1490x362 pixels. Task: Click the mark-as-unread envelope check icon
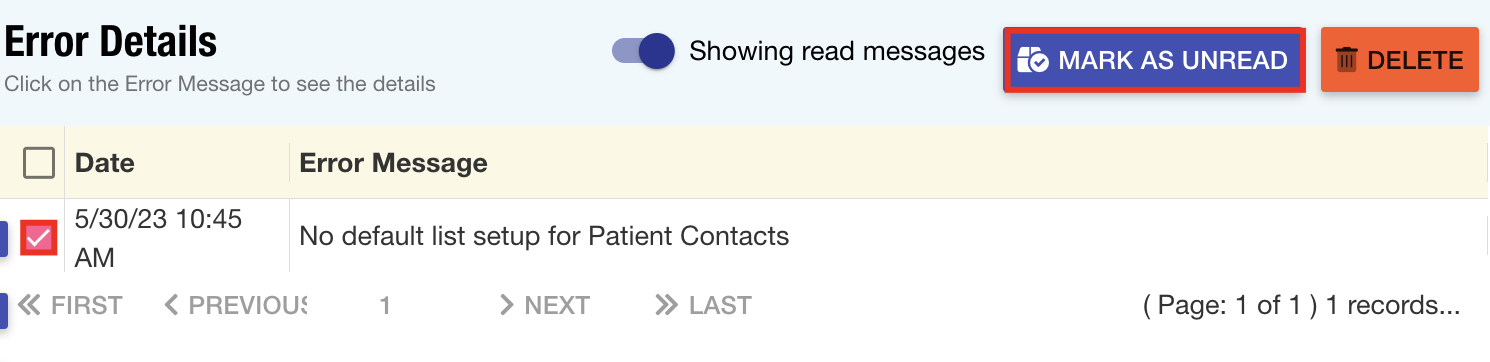[x=1032, y=60]
